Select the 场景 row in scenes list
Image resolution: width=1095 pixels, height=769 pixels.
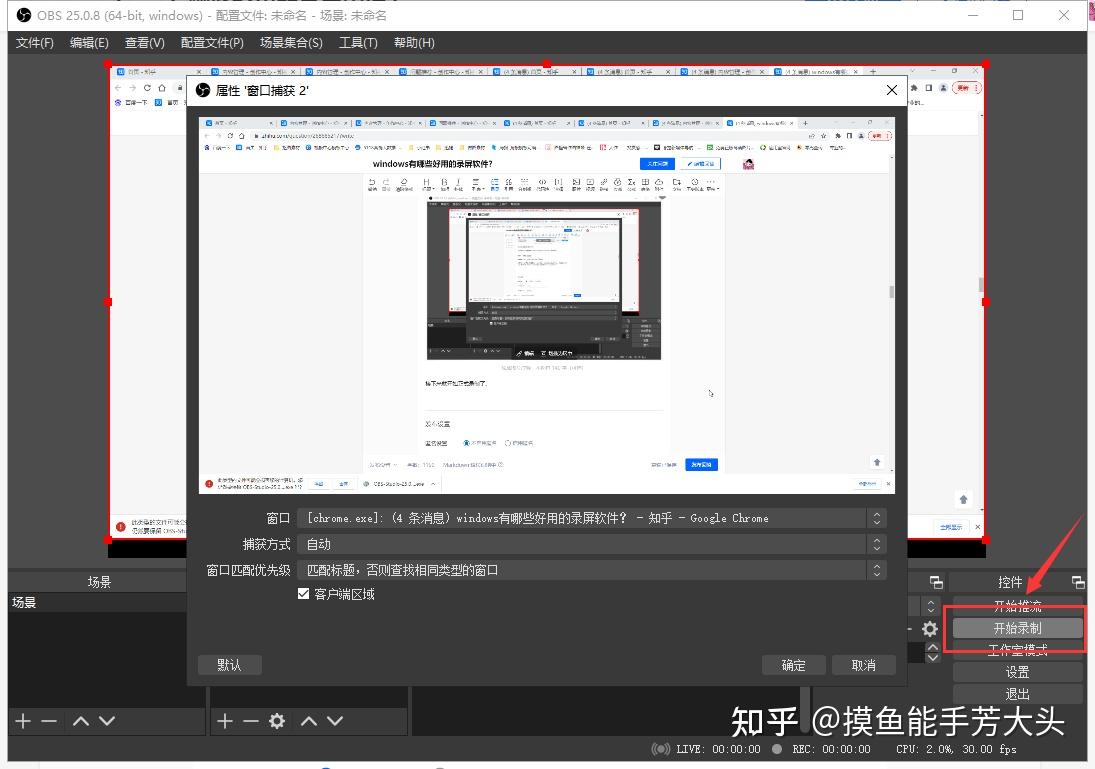pos(98,602)
